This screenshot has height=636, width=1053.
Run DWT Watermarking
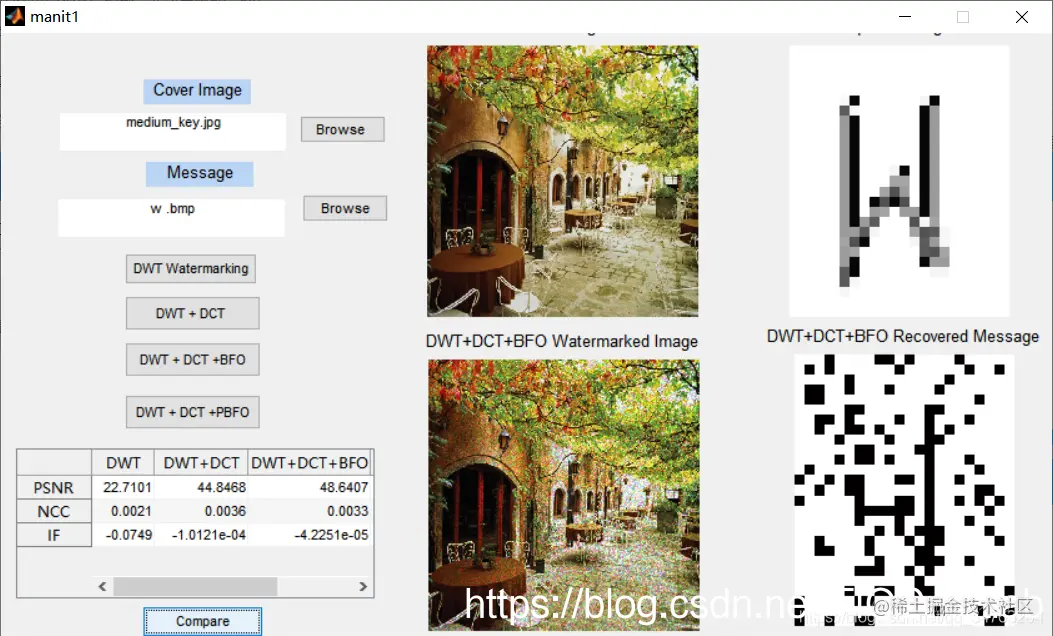tap(191, 269)
